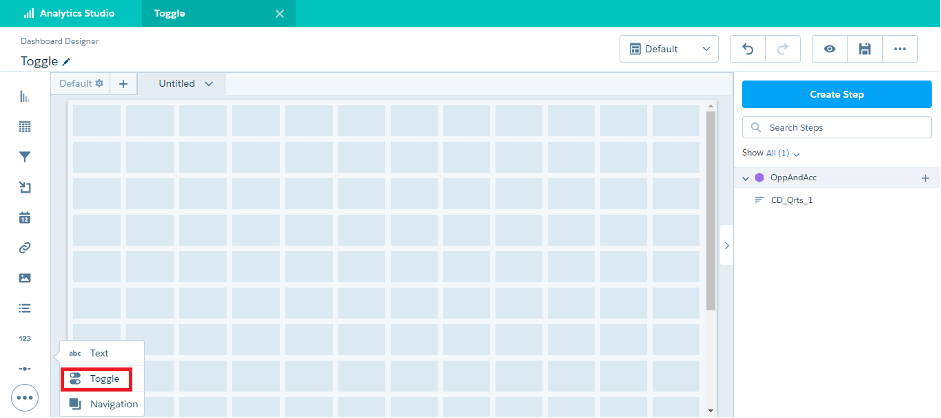Click the more widgets ellipsis button
Image resolution: width=941 pixels, height=418 pixels.
pyautogui.click(x=25, y=397)
